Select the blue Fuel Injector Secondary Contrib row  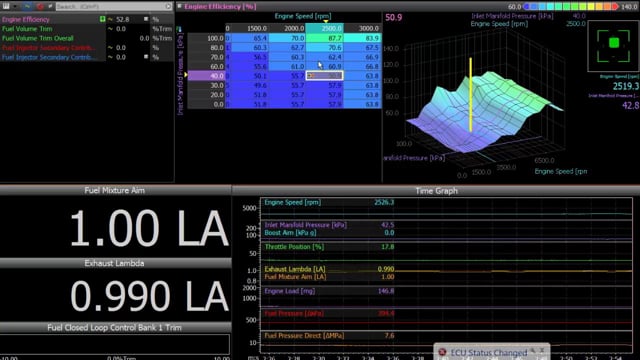tap(87, 57)
